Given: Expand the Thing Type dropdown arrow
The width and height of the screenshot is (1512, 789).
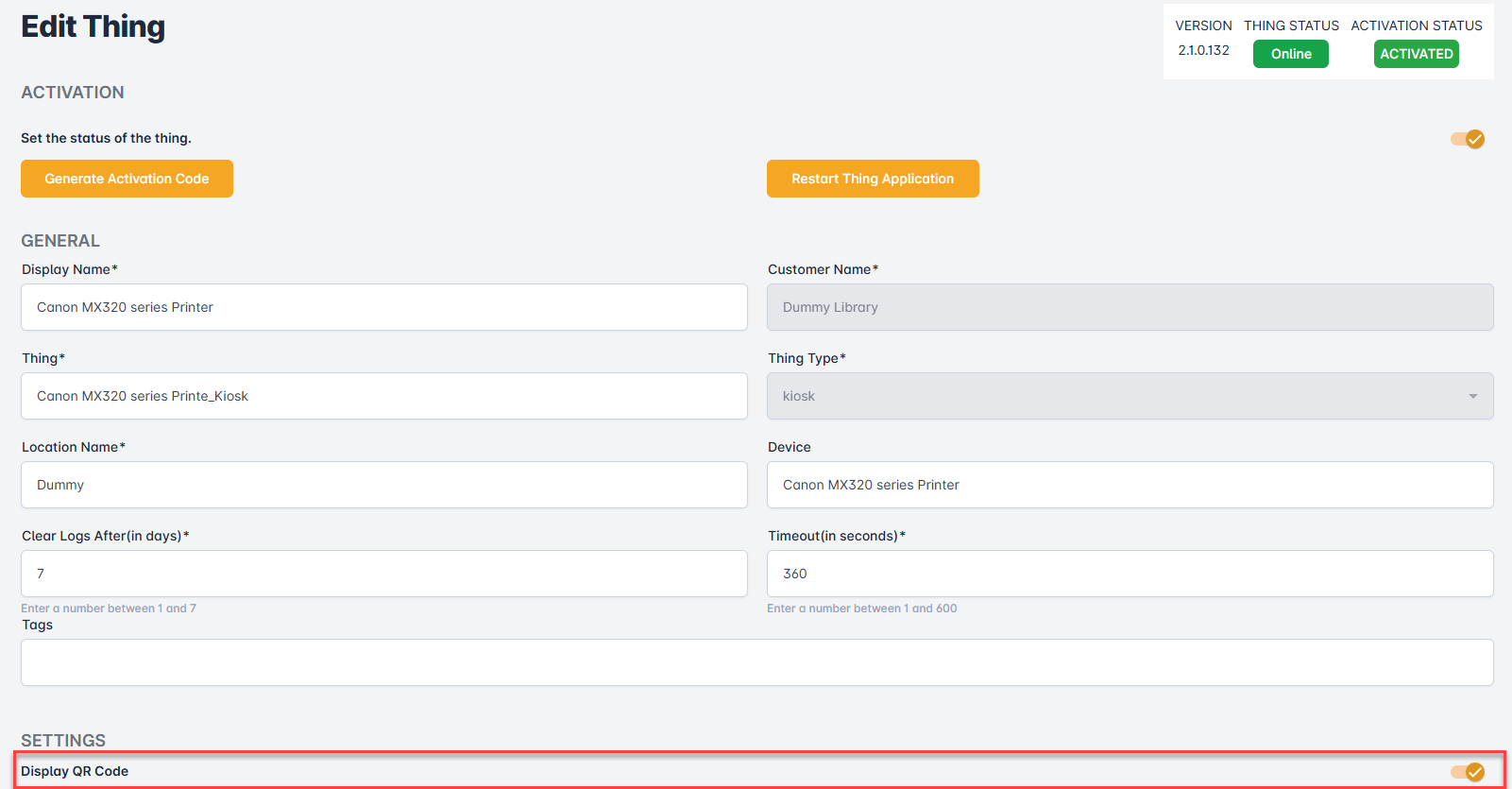Looking at the screenshot, I should [x=1472, y=396].
